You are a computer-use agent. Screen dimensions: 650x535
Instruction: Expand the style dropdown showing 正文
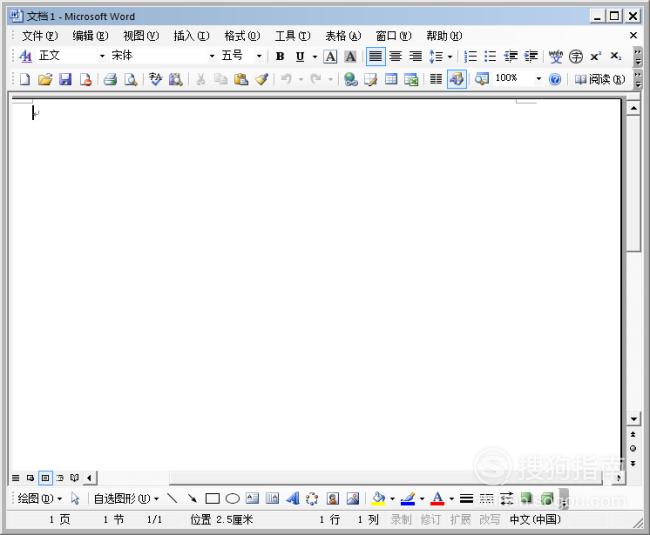point(102,56)
